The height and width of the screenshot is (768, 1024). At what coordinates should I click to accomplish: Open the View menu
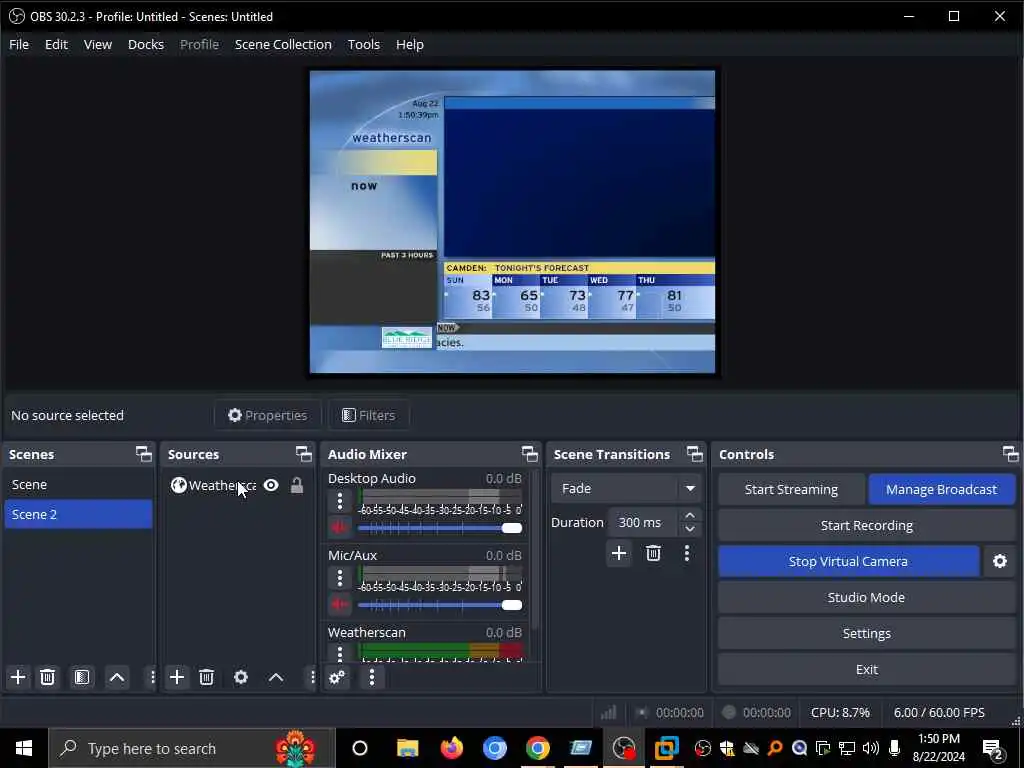coord(98,44)
